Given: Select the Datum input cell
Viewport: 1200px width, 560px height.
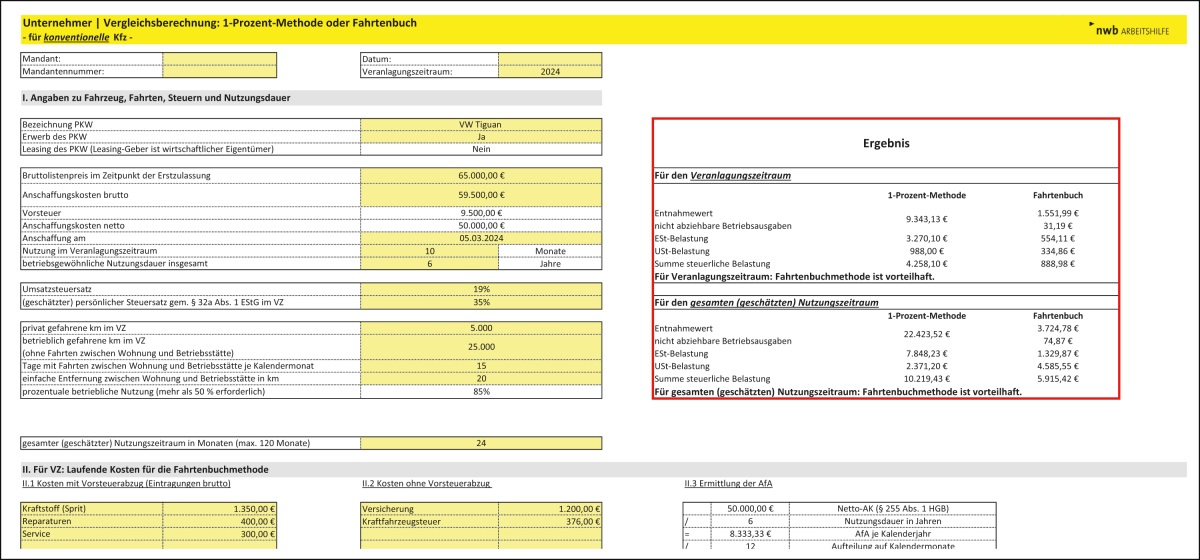Looking at the screenshot, I should pyautogui.click(x=550, y=59).
